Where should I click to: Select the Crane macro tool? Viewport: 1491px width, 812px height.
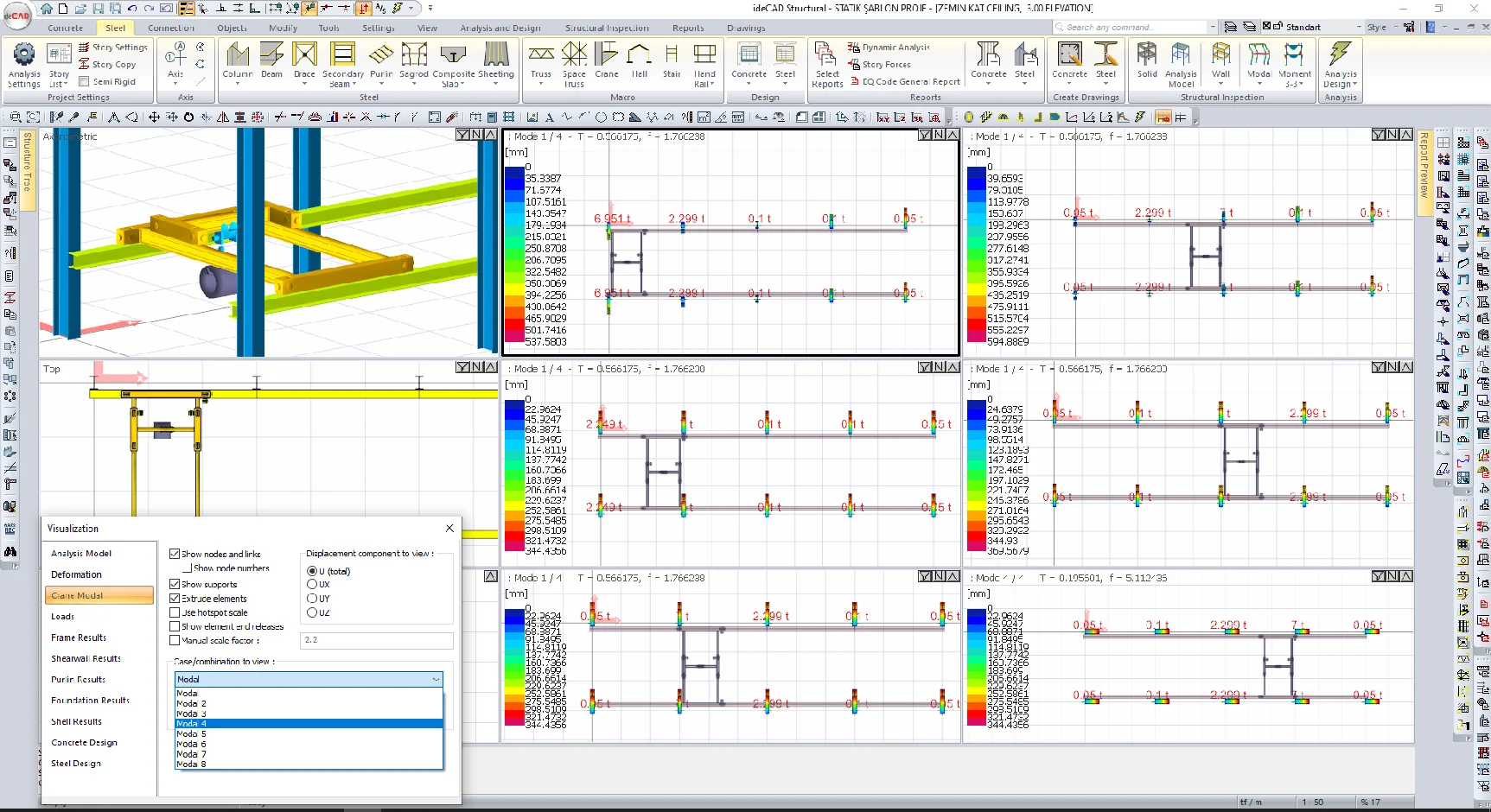[x=607, y=63]
